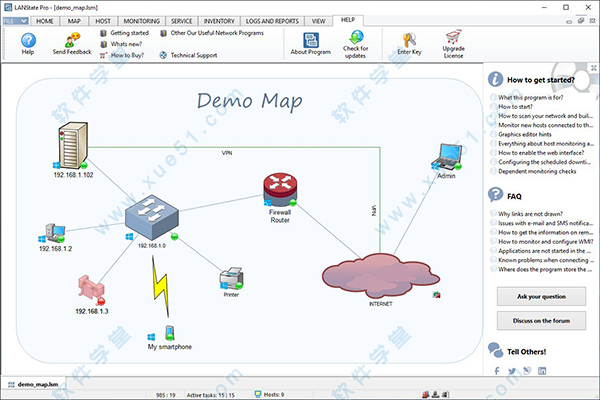
Task: Open Send Feedback
Action: coord(72,44)
